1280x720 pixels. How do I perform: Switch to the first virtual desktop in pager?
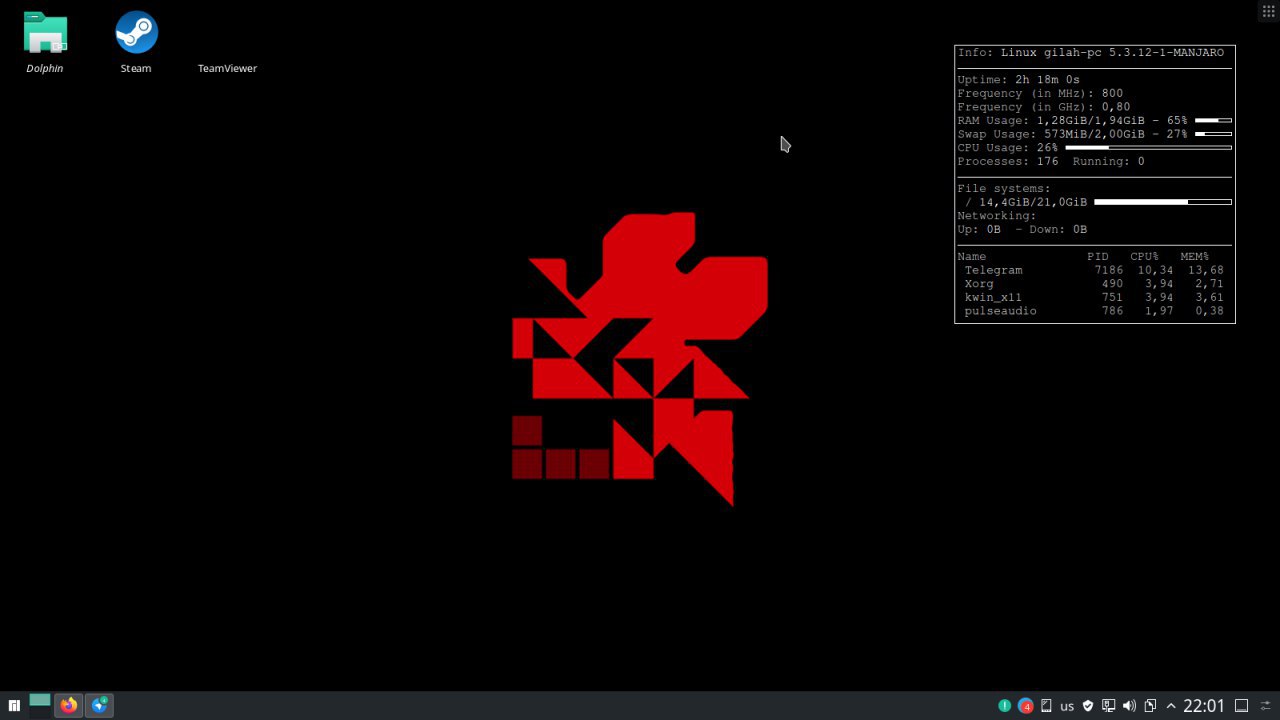(x=40, y=700)
